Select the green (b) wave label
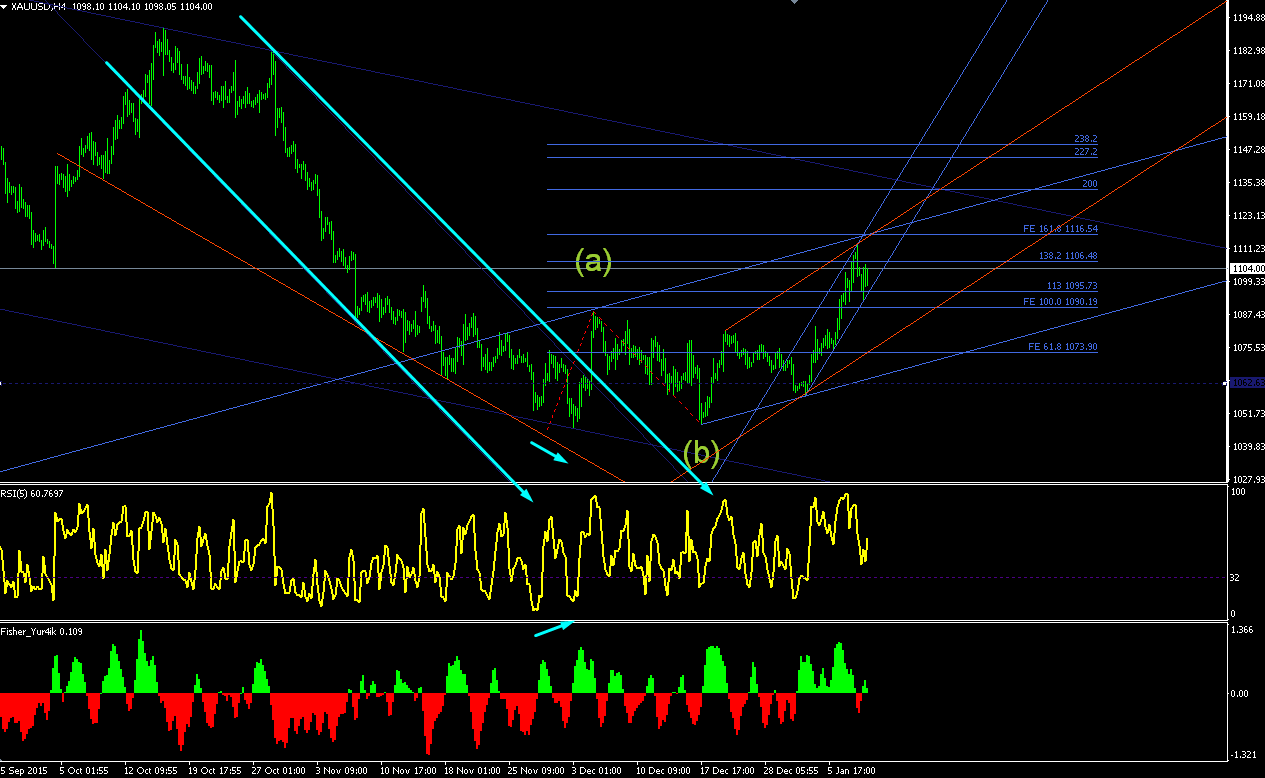1265x778 pixels. [x=701, y=453]
